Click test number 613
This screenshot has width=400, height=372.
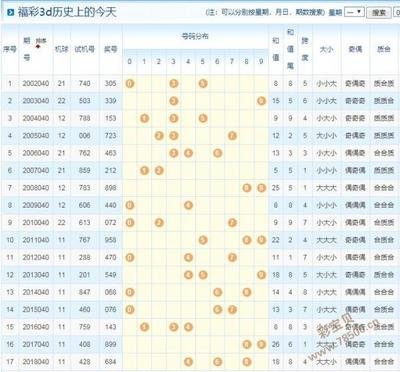pos(84,222)
